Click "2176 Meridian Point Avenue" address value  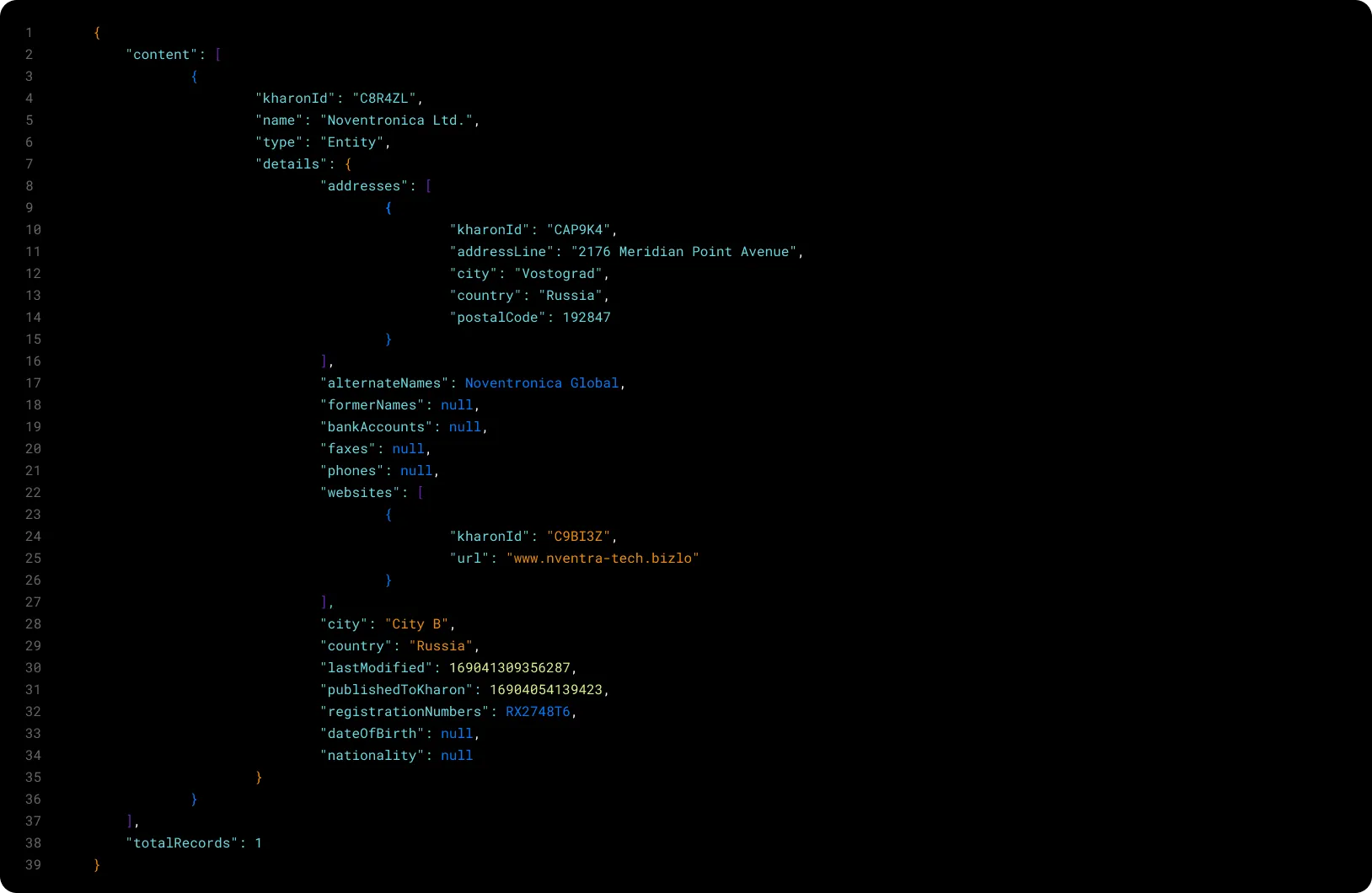(684, 252)
